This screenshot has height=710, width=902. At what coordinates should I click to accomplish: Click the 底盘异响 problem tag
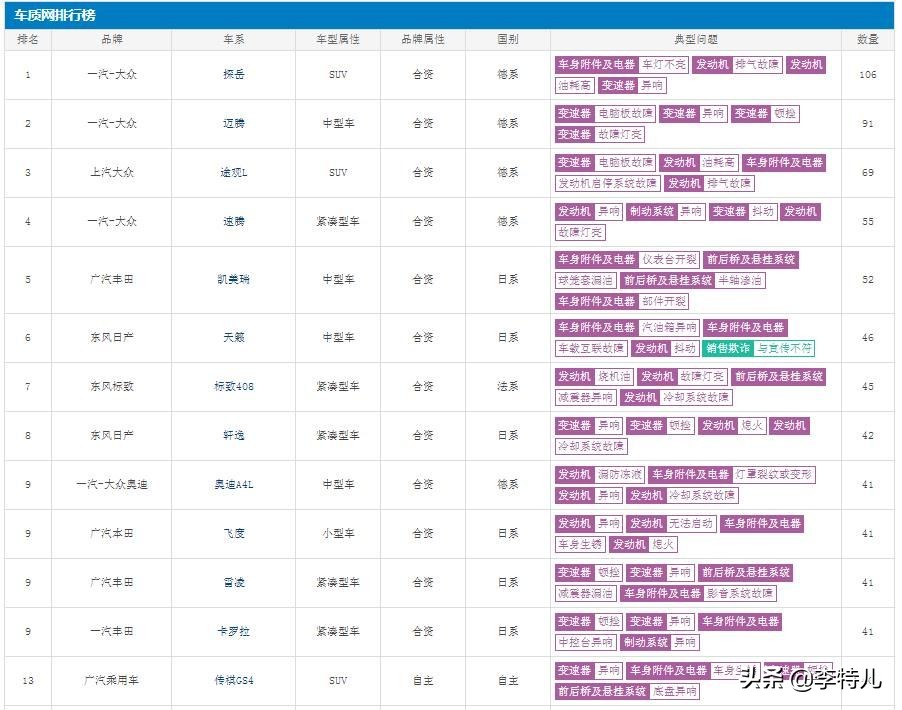(x=675, y=691)
